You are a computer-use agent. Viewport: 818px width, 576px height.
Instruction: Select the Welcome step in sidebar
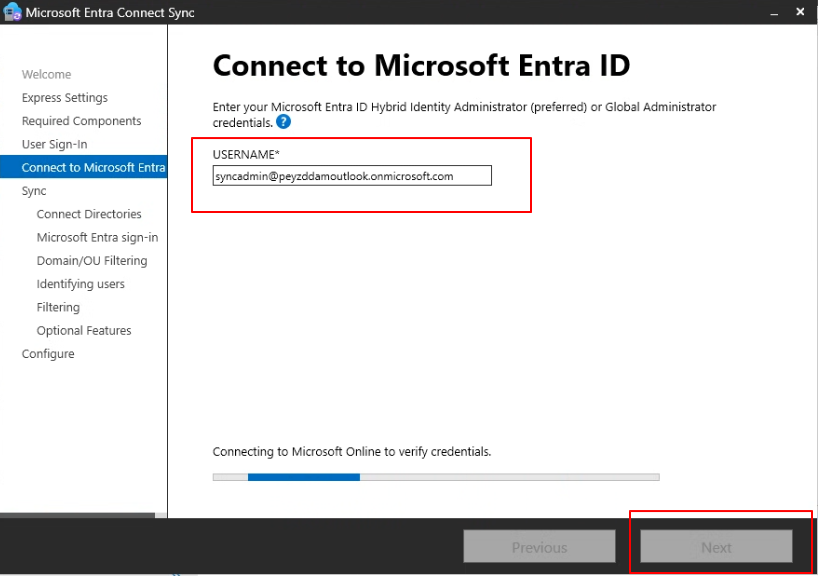46,75
